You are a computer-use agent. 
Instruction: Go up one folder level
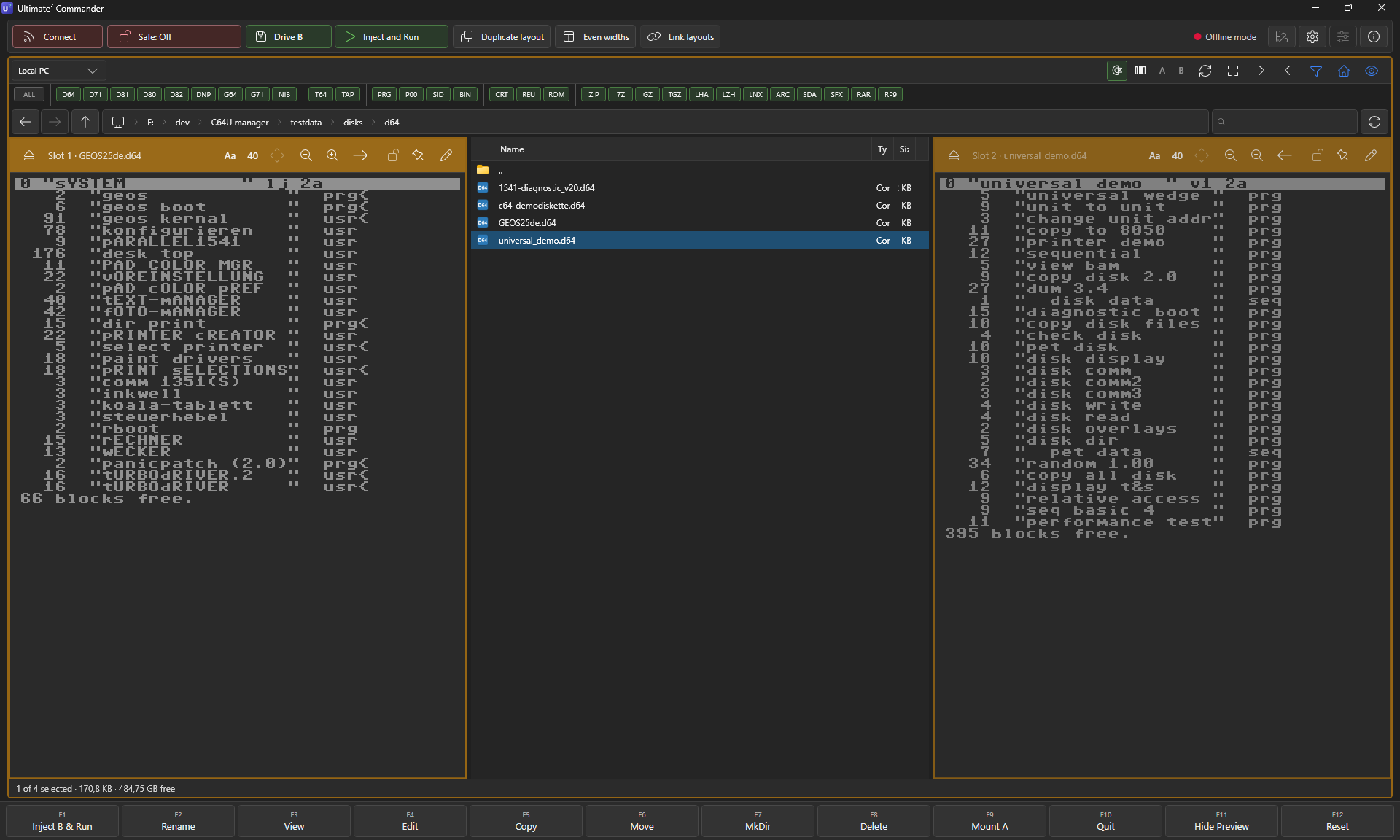(x=85, y=122)
